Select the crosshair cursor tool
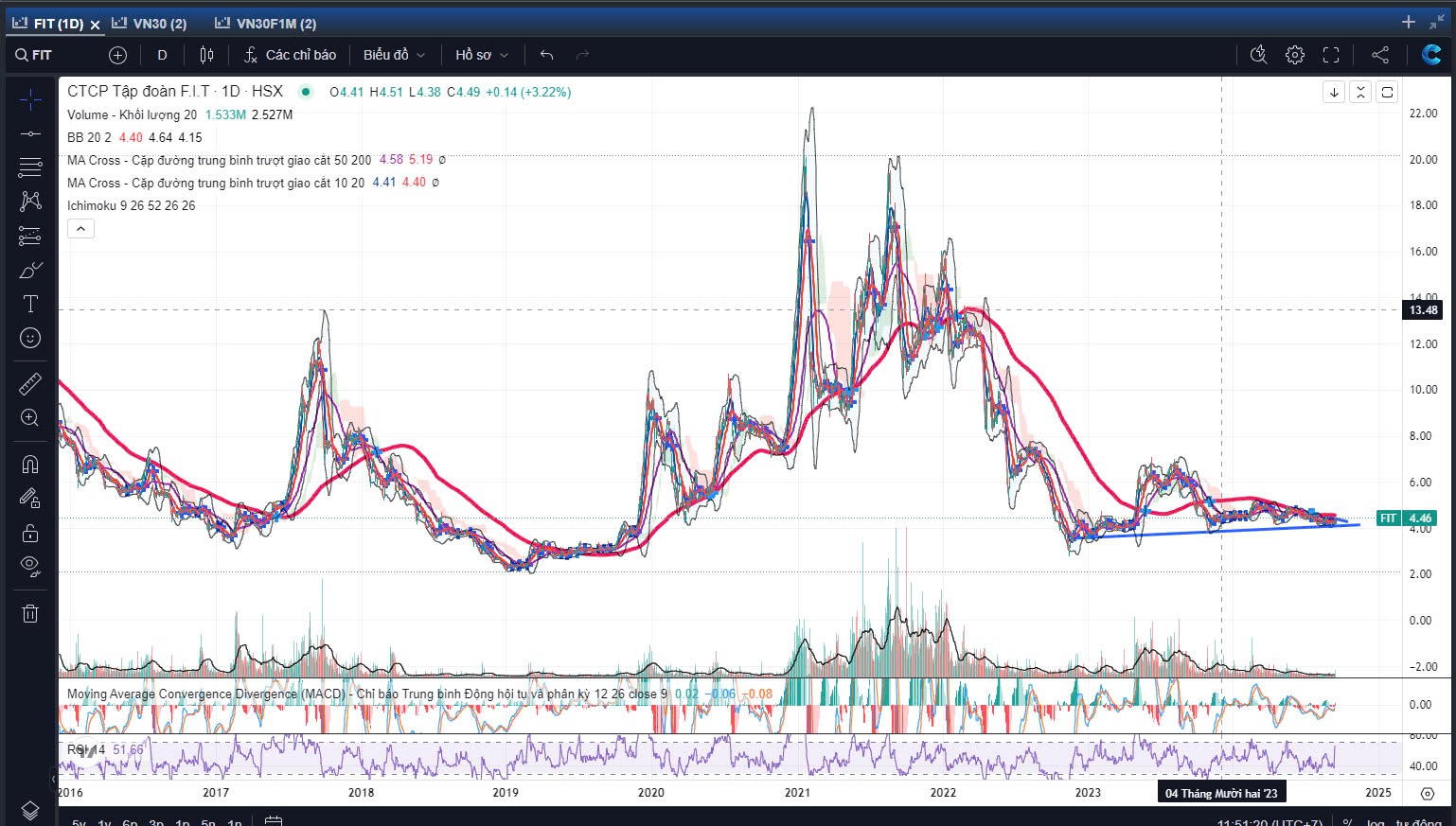 (30, 99)
